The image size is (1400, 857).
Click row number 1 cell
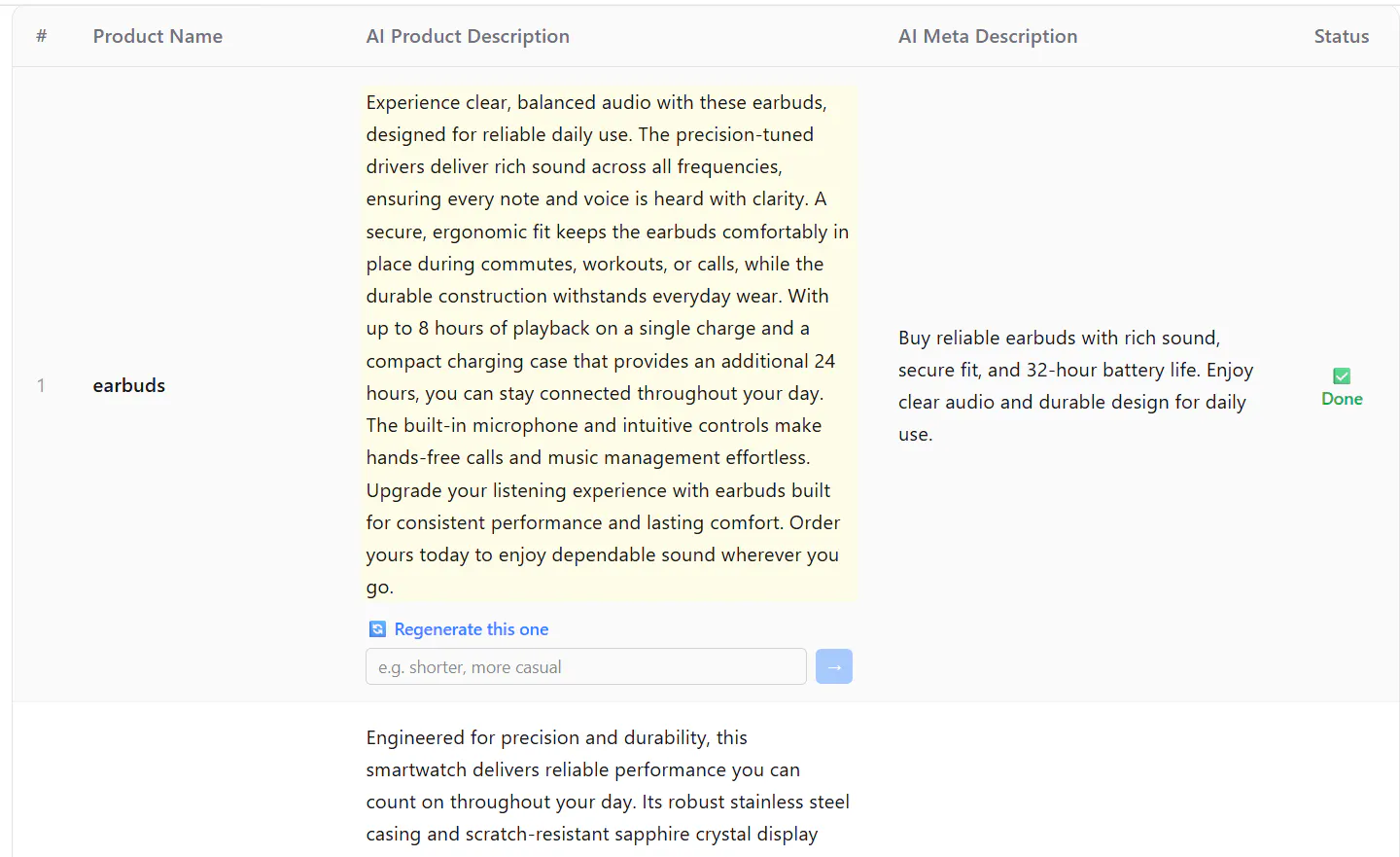(x=41, y=385)
